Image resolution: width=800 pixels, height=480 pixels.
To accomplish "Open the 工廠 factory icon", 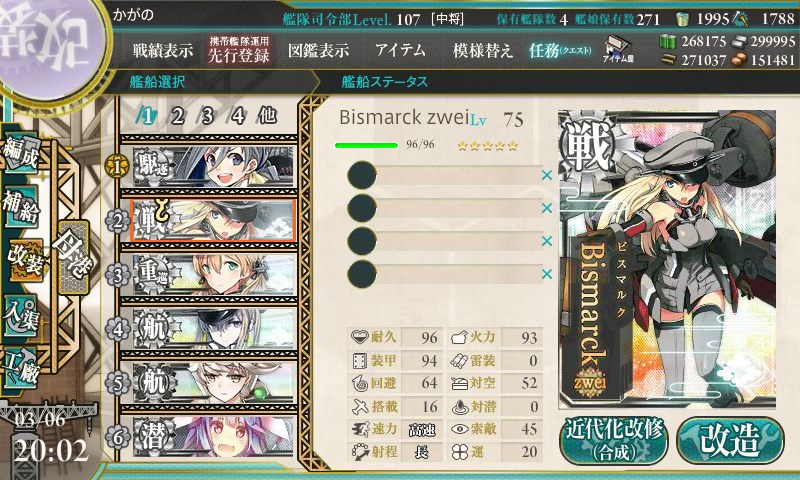I will pyautogui.click(x=21, y=368).
